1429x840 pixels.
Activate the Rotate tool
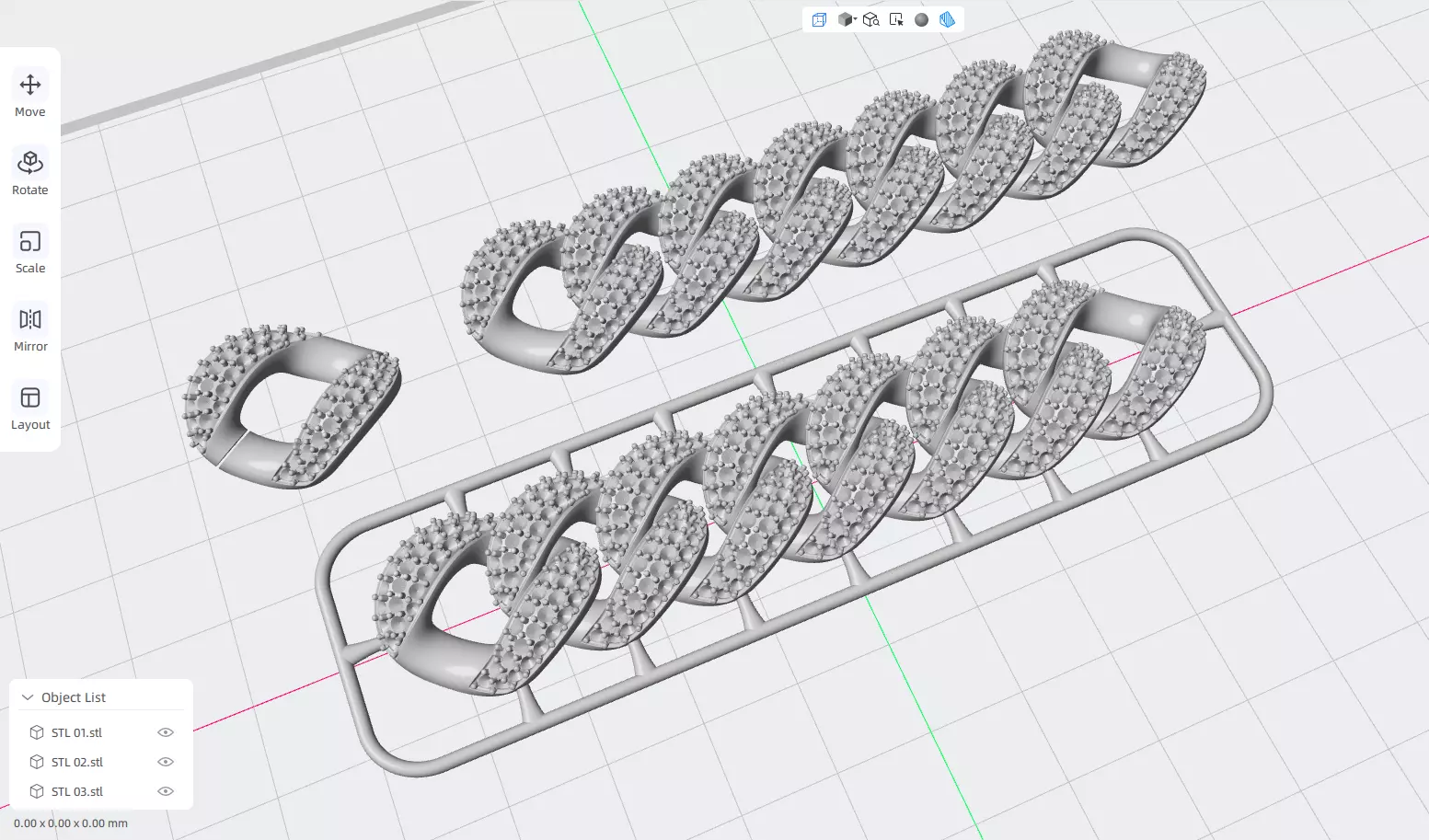click(x=30, y=173)
